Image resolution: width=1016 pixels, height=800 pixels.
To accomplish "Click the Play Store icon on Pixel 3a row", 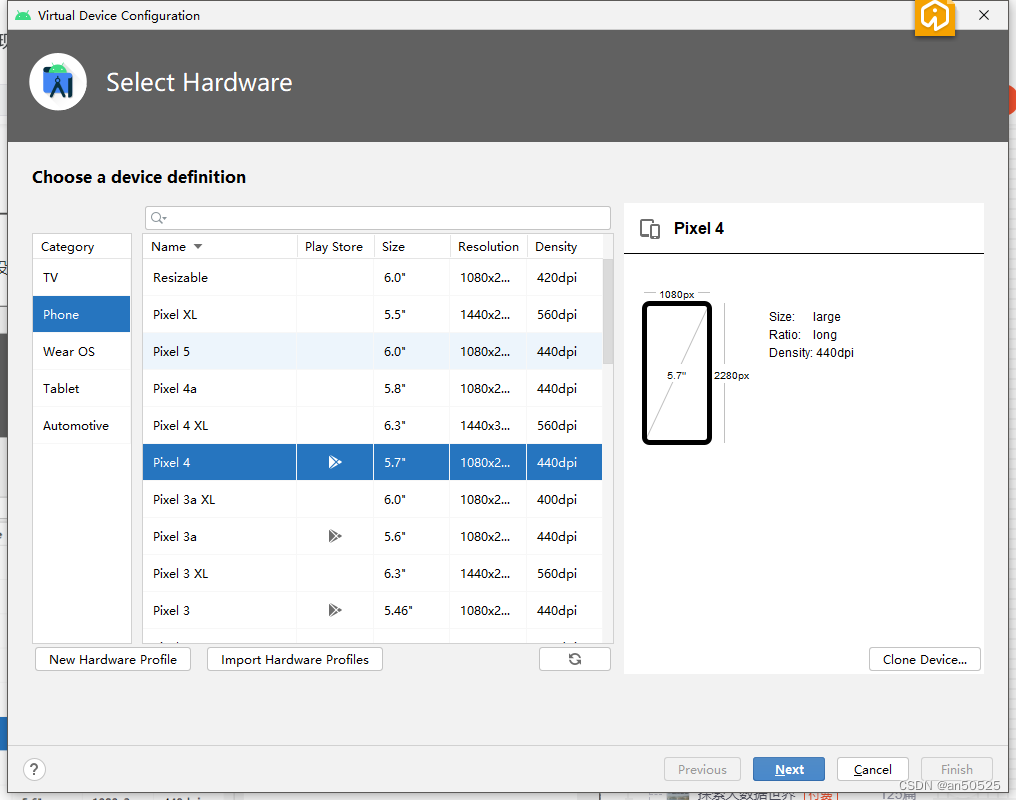I will click(x=335, y=536).
